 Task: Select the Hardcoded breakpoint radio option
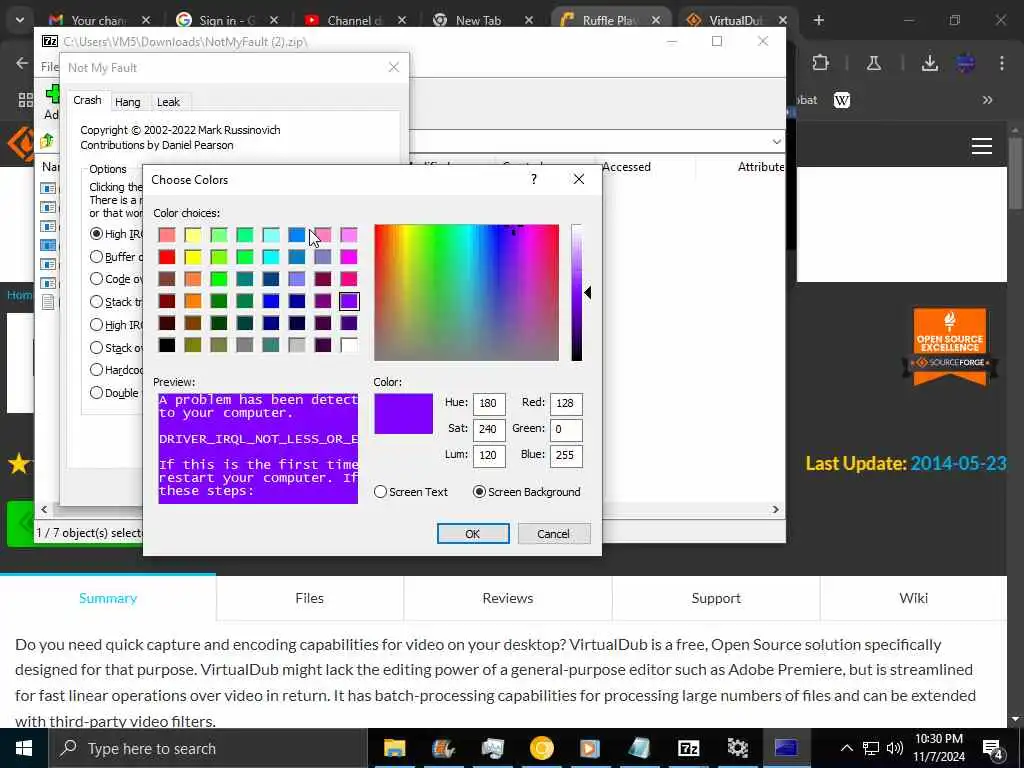(96, 370)
